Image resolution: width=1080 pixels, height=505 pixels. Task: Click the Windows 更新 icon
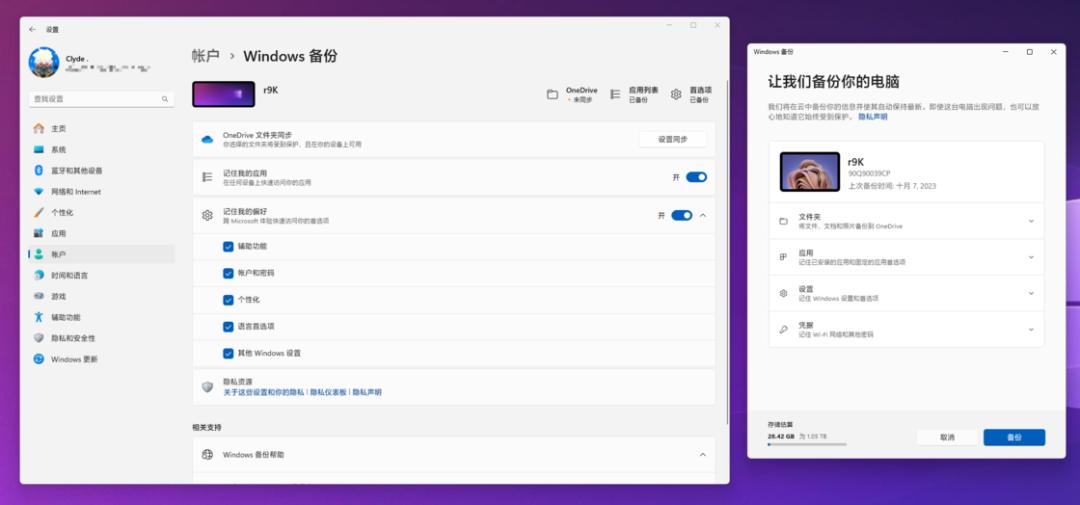click(39, 359)
